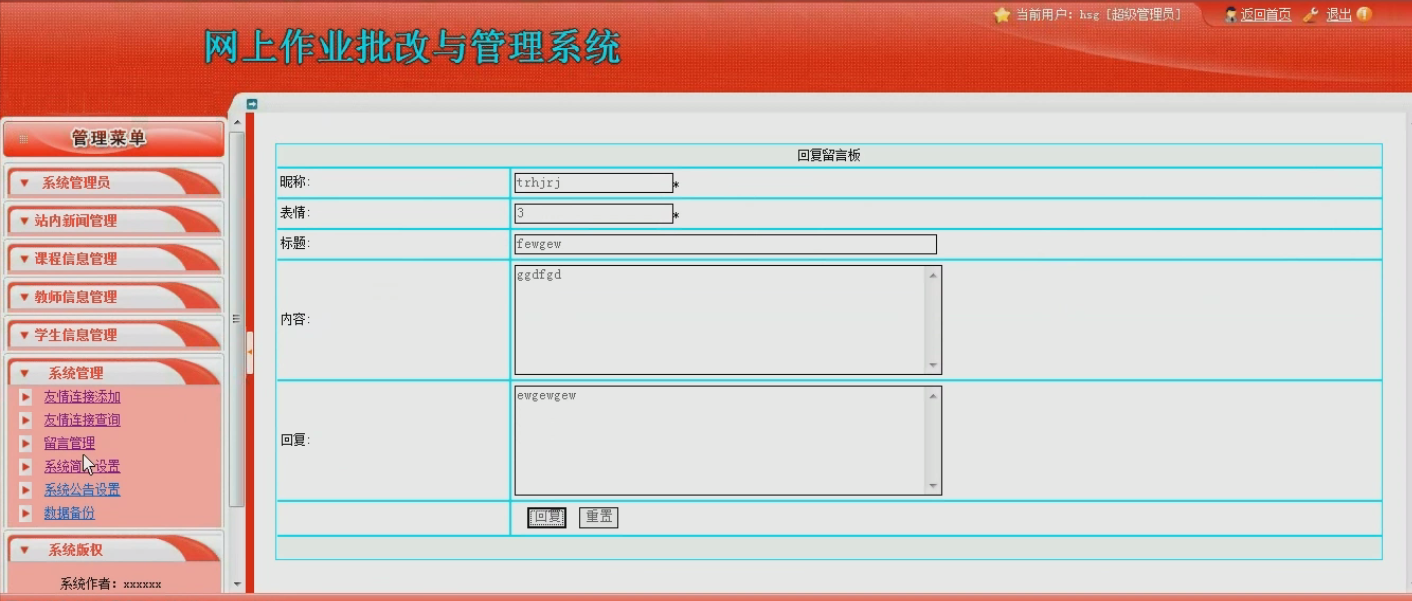Collapse the 系统管理 menu section
Screen dimensions: 1412x601
113,372
